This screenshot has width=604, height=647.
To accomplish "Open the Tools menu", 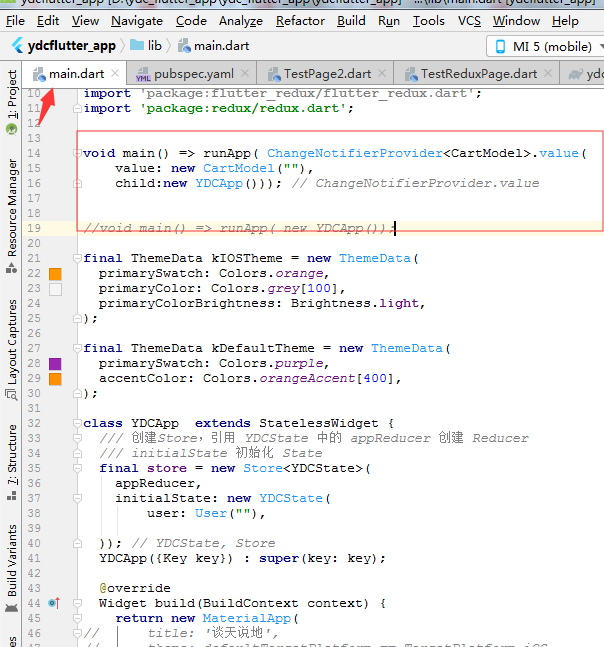I will point(429,21).
